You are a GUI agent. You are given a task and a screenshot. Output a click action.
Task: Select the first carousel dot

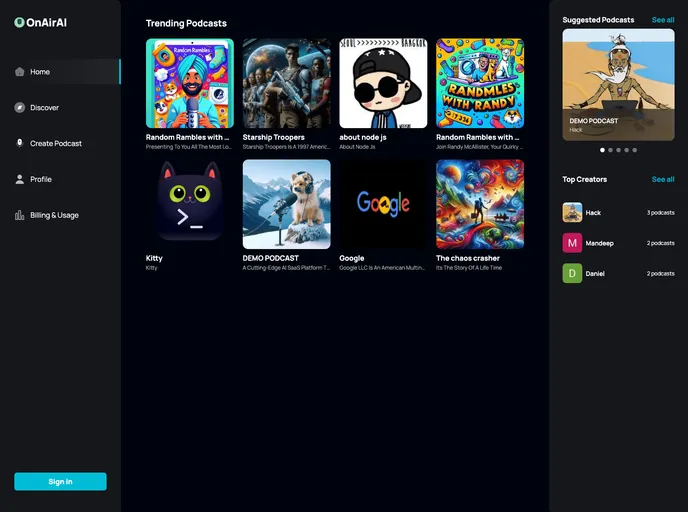click(x=602, y=150)
